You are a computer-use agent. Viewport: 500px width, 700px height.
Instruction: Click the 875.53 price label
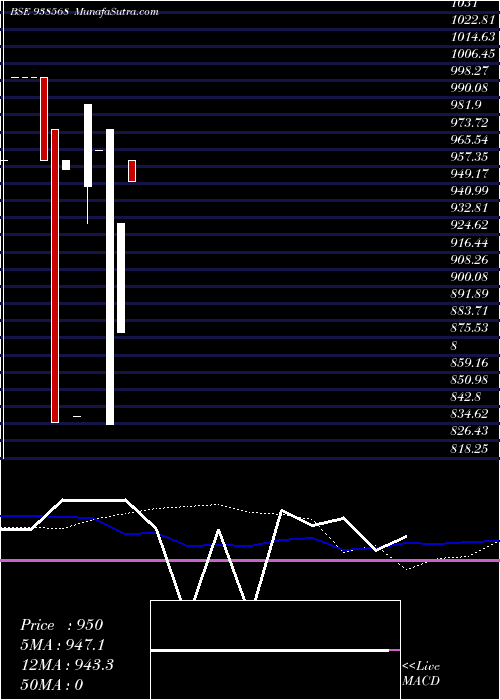pos(469,328)
